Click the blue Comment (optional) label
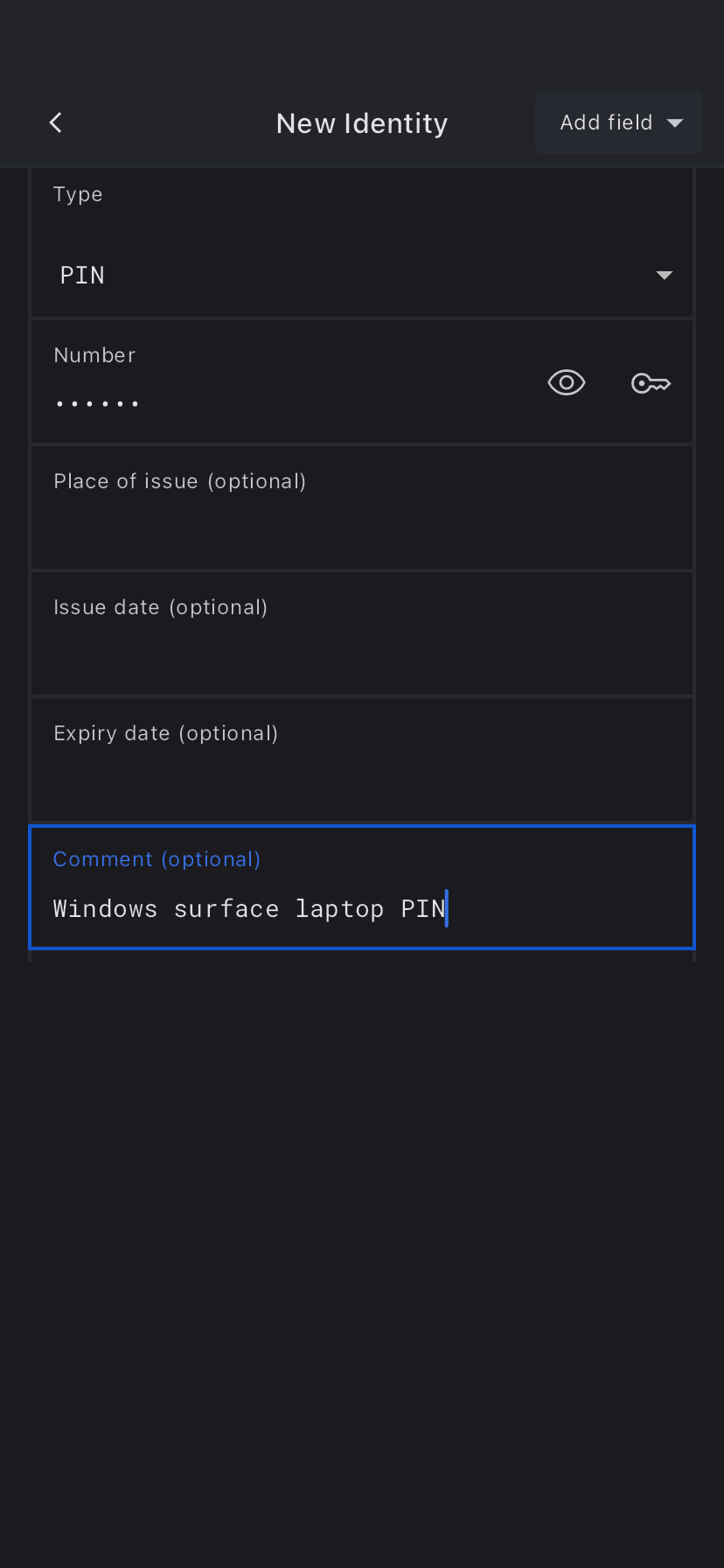724x1568 pixels. point(157,859)
